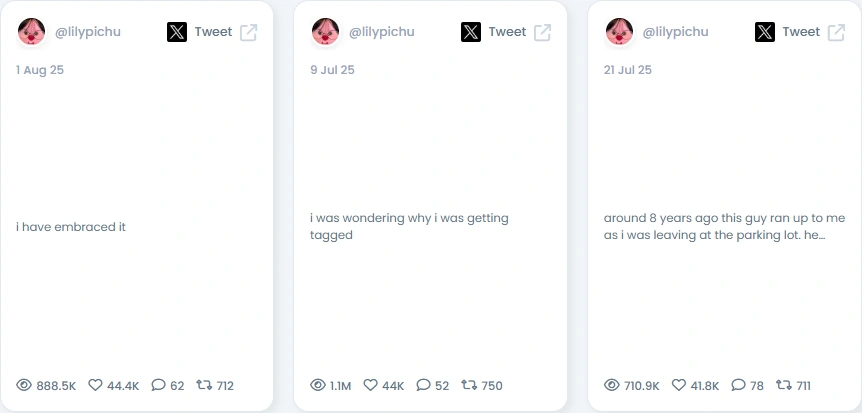Click the comment bubble icon showing 78
The height and width of the screenshot is (413, 862).
[x=738, y=385]
